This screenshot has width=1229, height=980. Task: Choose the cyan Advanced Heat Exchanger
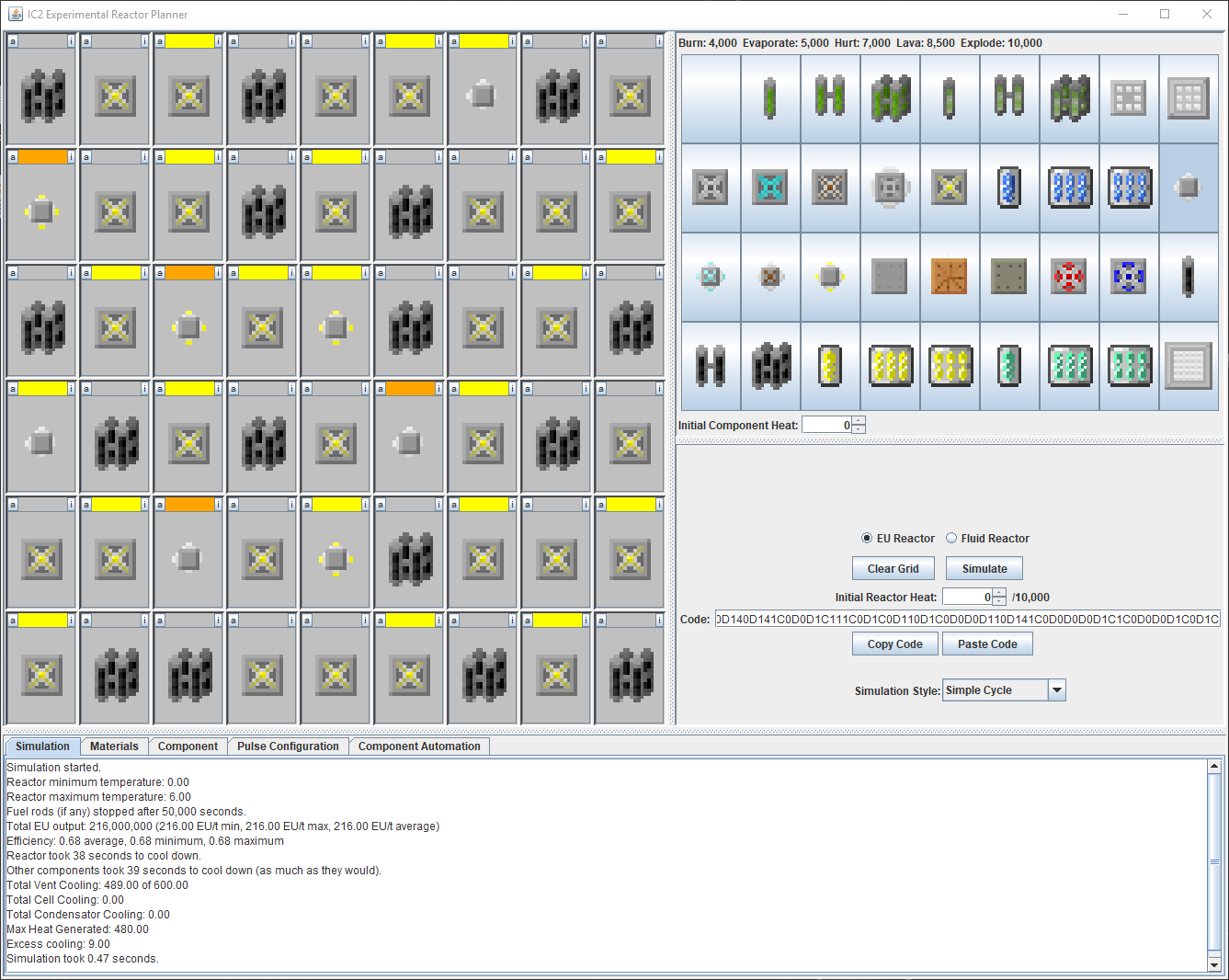pyautogui.click(x=711, y=277)
